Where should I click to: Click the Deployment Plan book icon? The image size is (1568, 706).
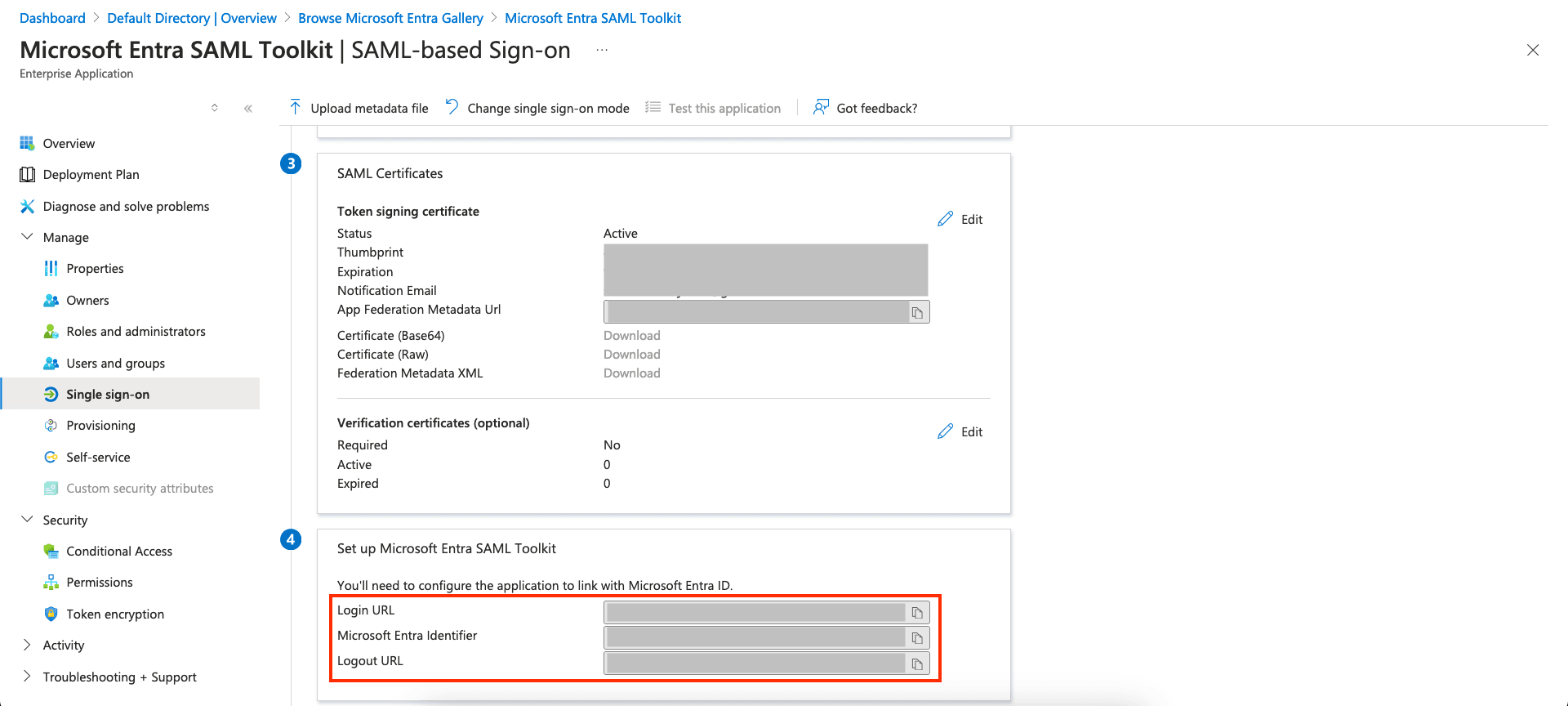(27, 174)
